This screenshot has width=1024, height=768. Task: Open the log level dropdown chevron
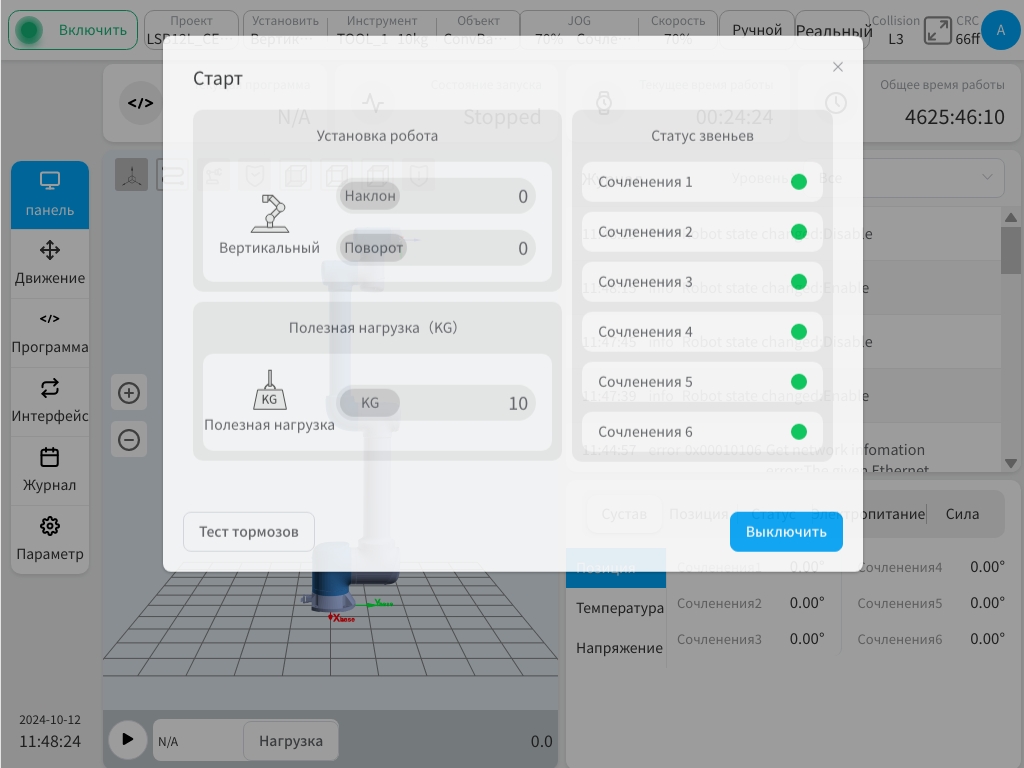click(987, 177)
